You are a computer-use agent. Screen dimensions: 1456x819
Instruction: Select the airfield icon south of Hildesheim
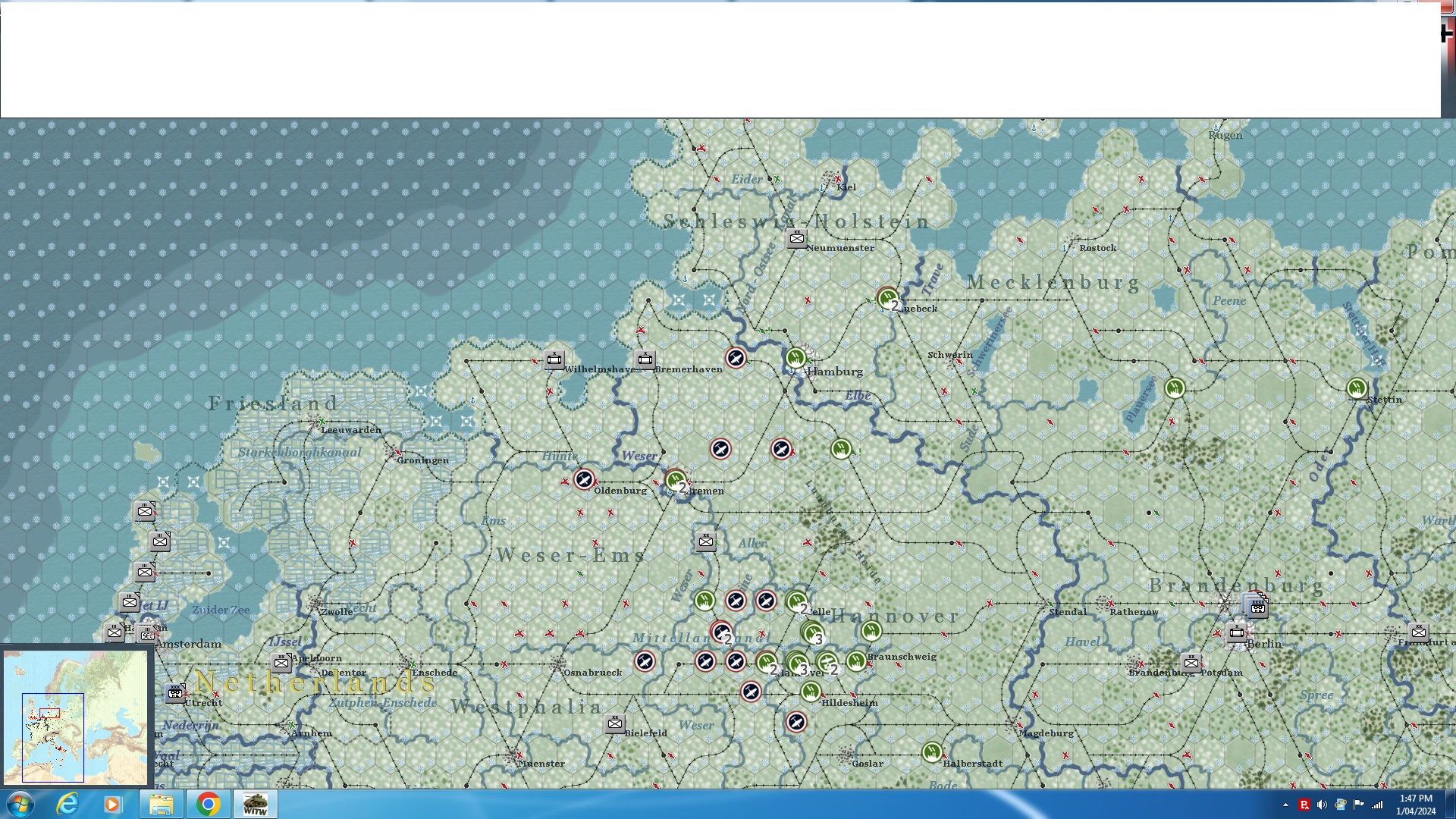click(796, 722)
